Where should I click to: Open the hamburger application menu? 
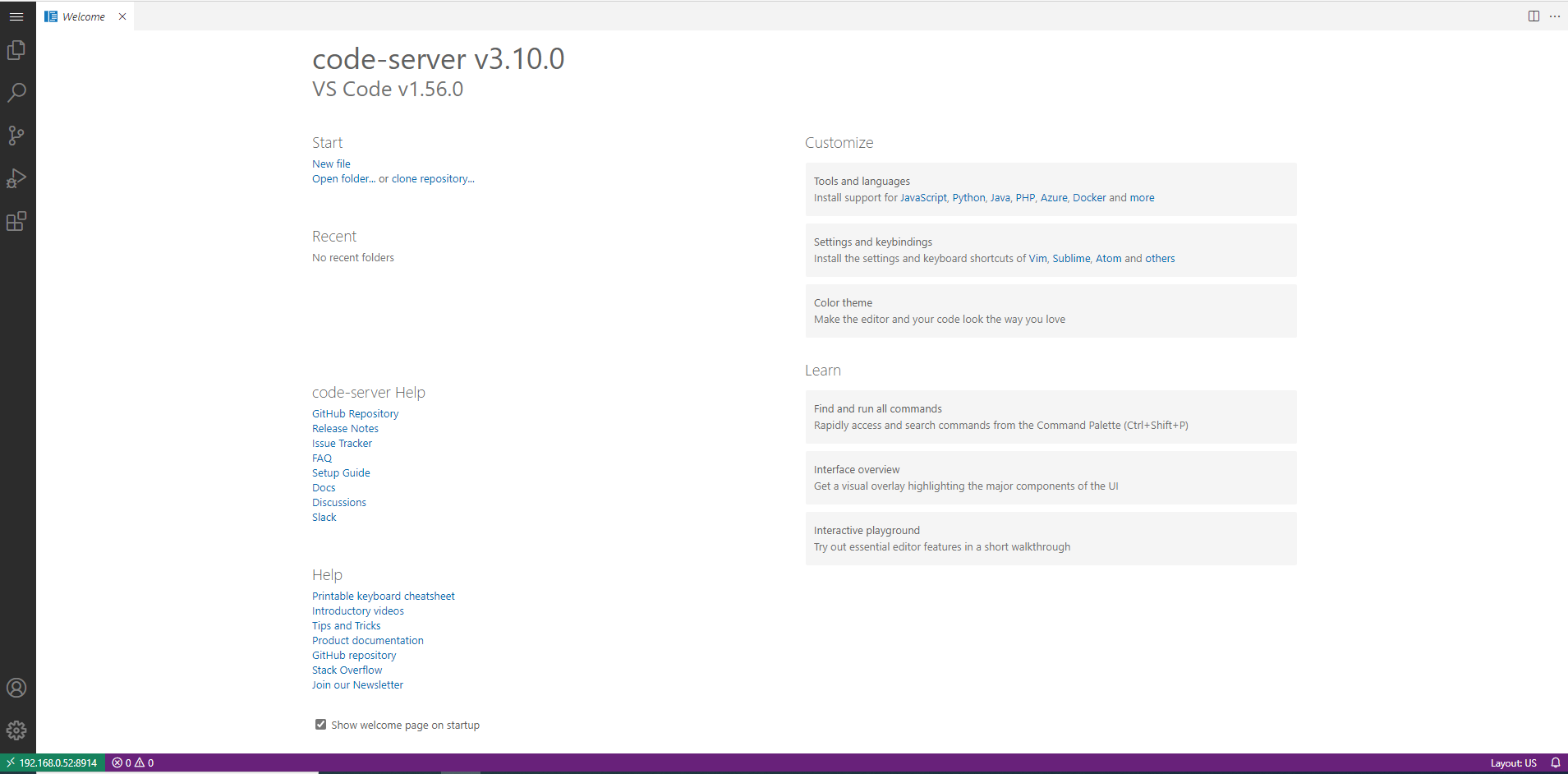tap(16, 16)
